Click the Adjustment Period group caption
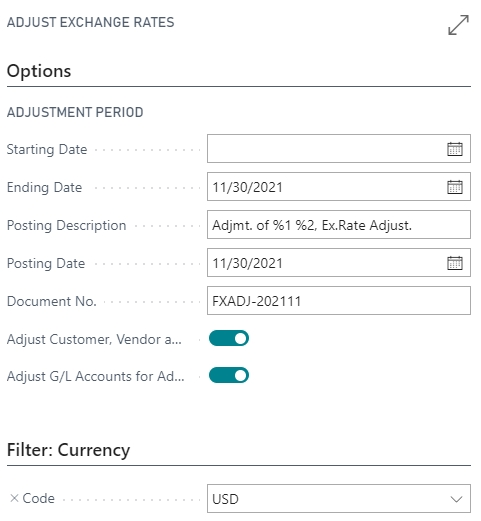The image size is (481, 521). pyautogui.click(x=75, y=112)
